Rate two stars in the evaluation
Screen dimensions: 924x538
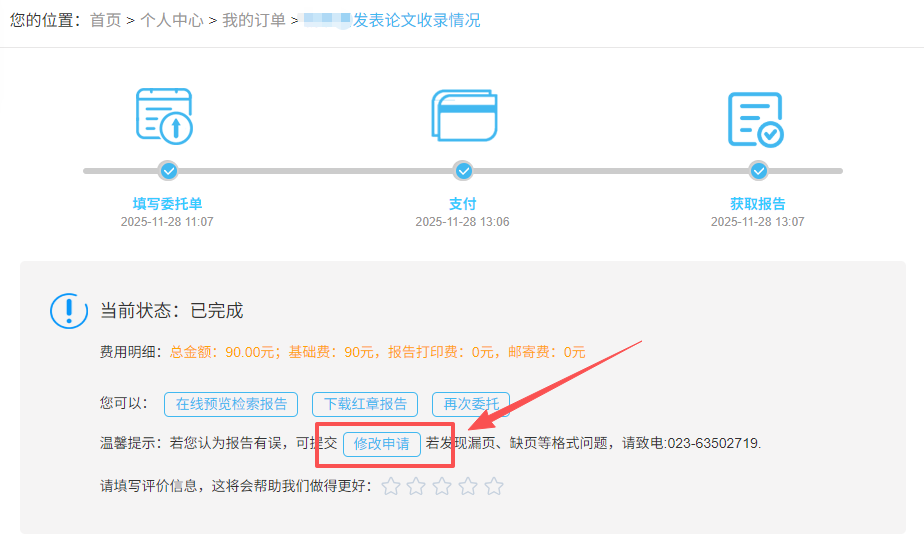(416, 487)
